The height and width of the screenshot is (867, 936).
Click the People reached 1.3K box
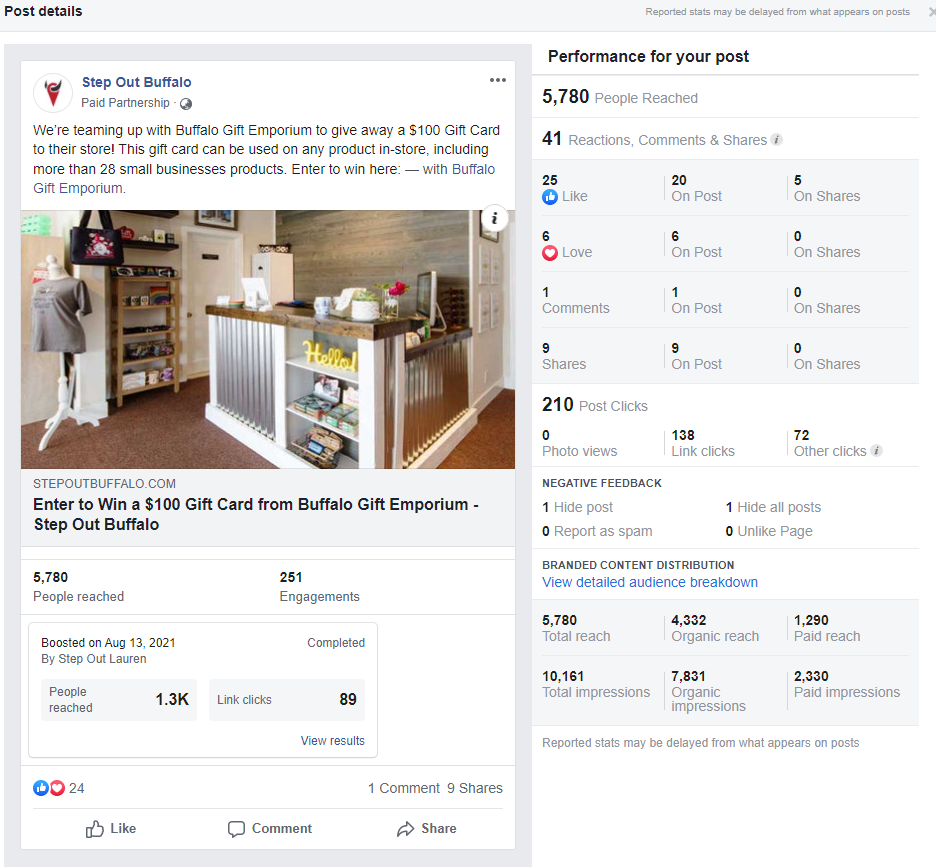tap(119, 700)
